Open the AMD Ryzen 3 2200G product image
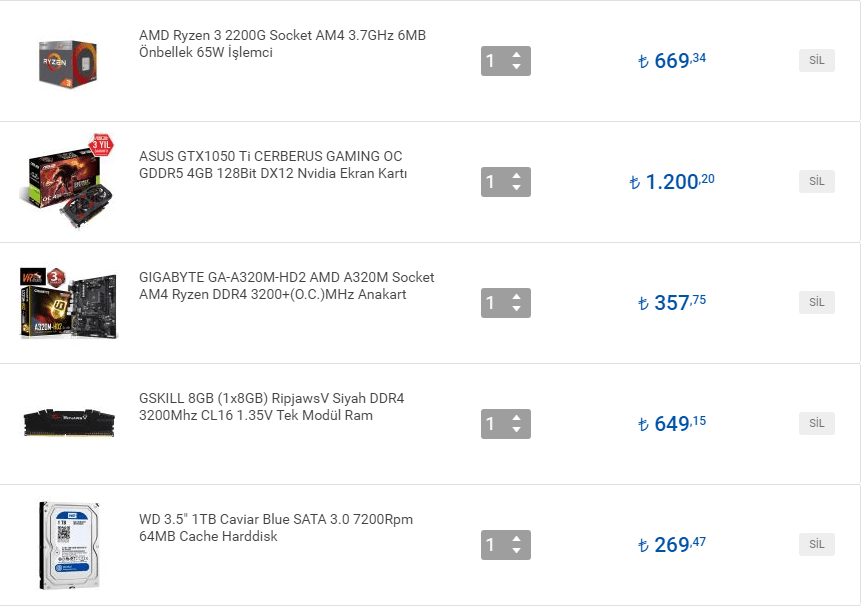The width and height of the screenshot is (863, 606). point(66,61)
